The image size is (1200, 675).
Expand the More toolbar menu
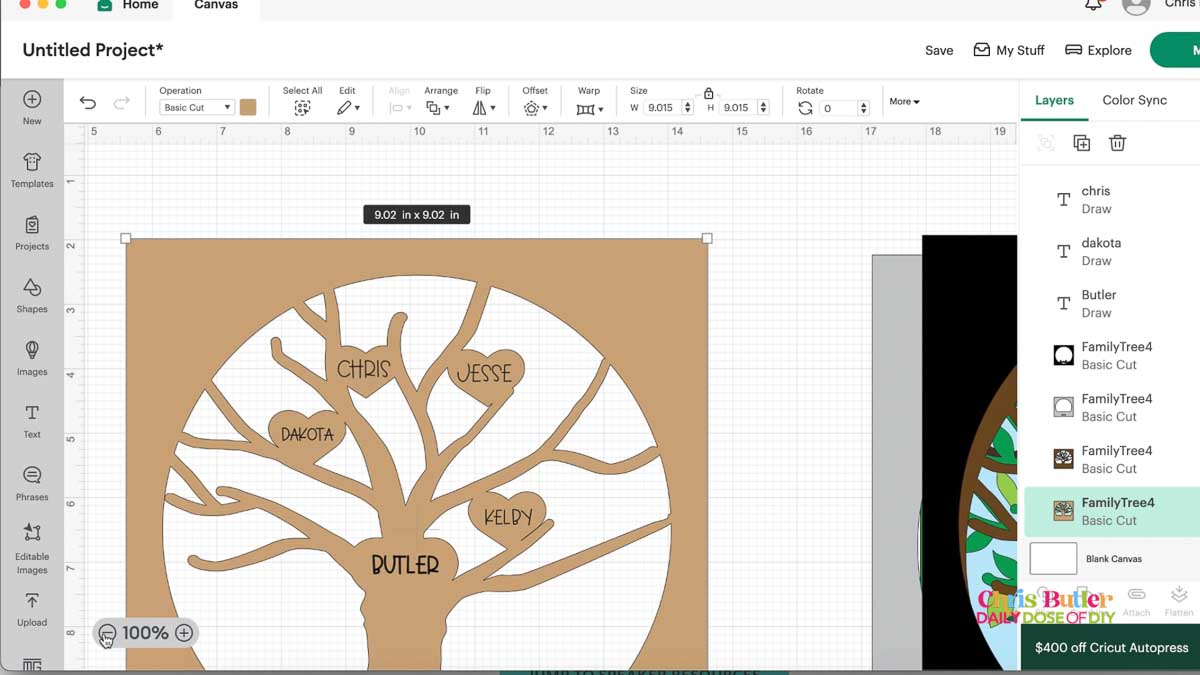tap(905, 101)
